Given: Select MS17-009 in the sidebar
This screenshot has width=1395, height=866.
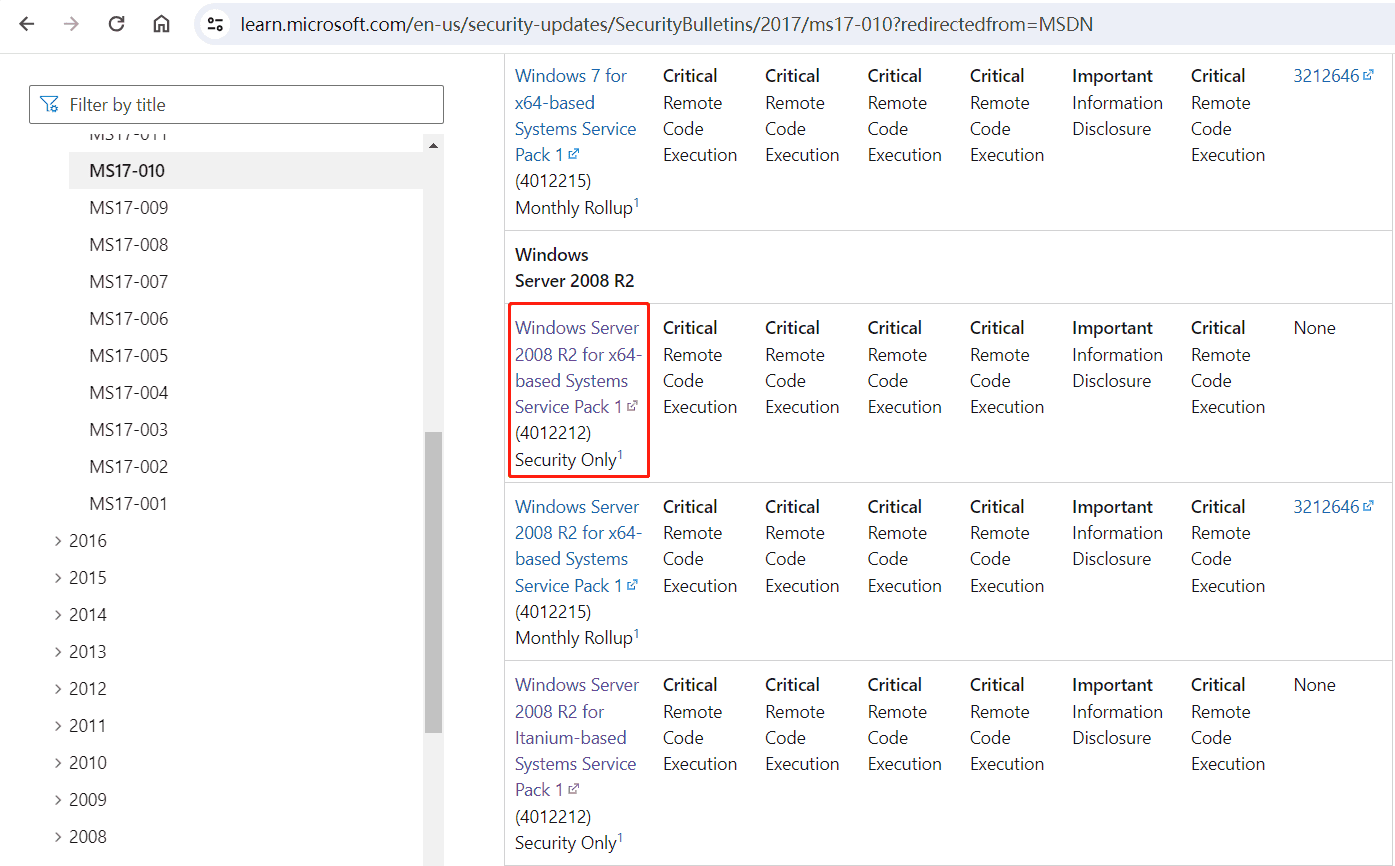Looking at the screenshot, I should click(x=130, y=207).
